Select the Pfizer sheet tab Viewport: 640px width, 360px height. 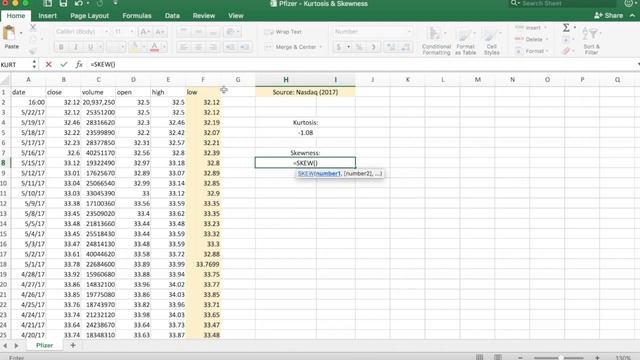(x=44, y=345)
